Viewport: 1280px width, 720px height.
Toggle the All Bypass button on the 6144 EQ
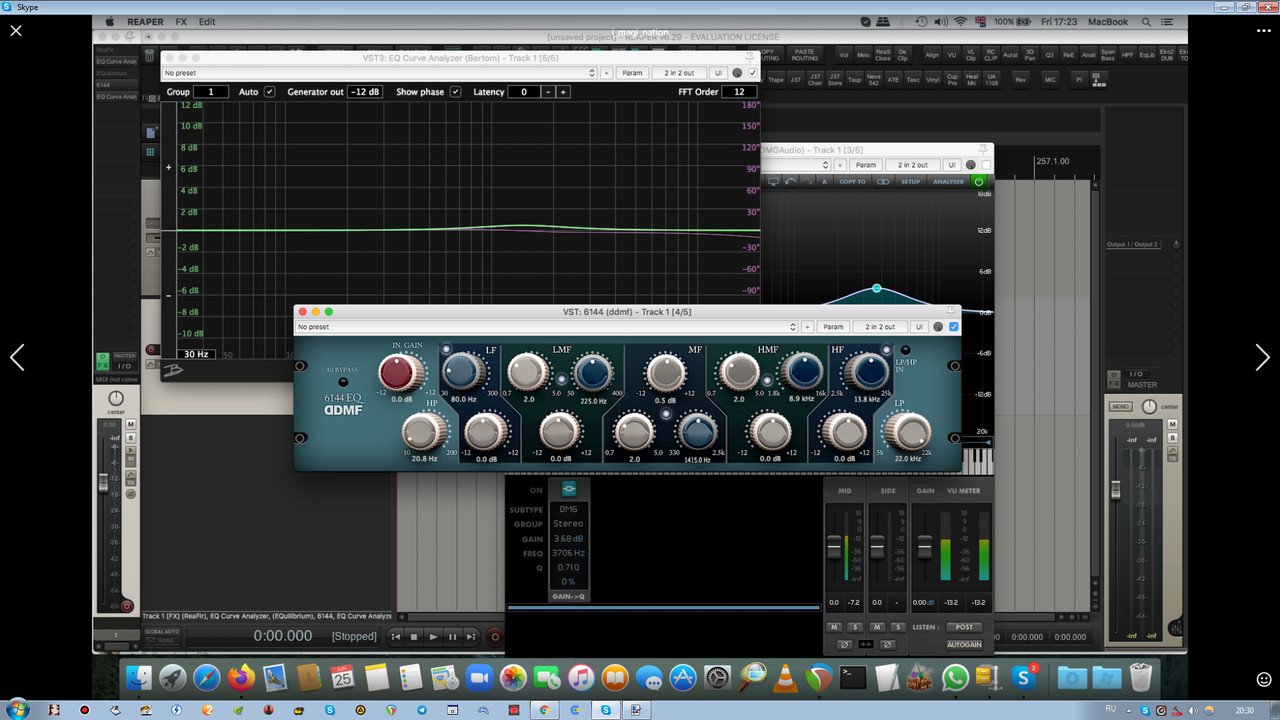pyautogui.click(x=343, y=382)
